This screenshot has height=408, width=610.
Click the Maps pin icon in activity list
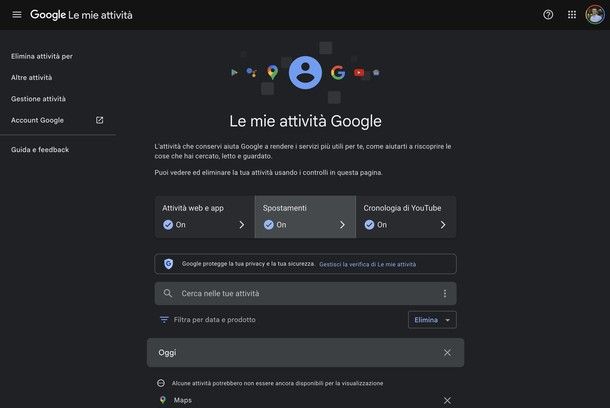tap(163, 400)
